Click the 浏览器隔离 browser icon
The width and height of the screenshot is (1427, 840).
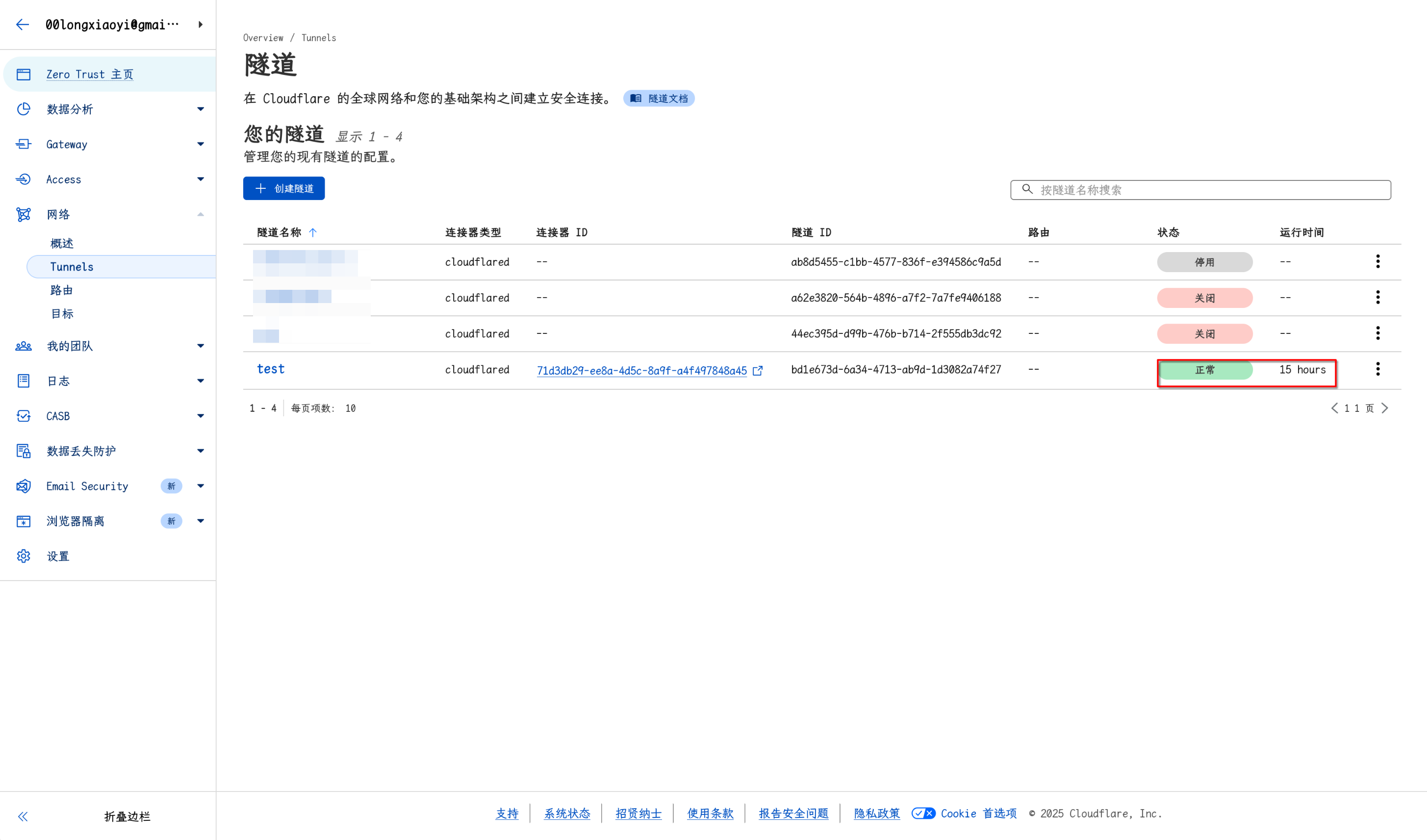(23, 521)
